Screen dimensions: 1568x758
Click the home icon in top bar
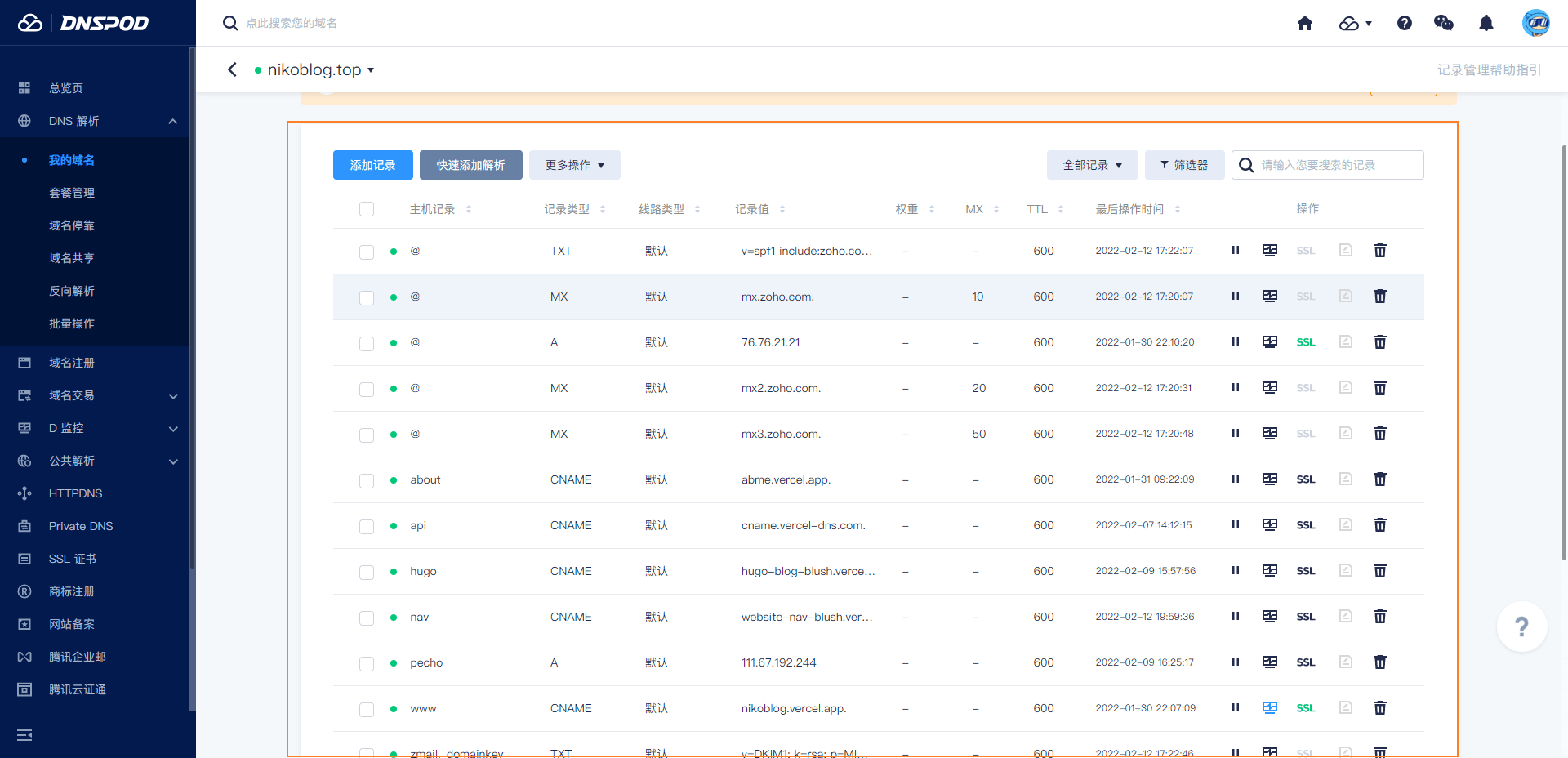coord(1304,24)
